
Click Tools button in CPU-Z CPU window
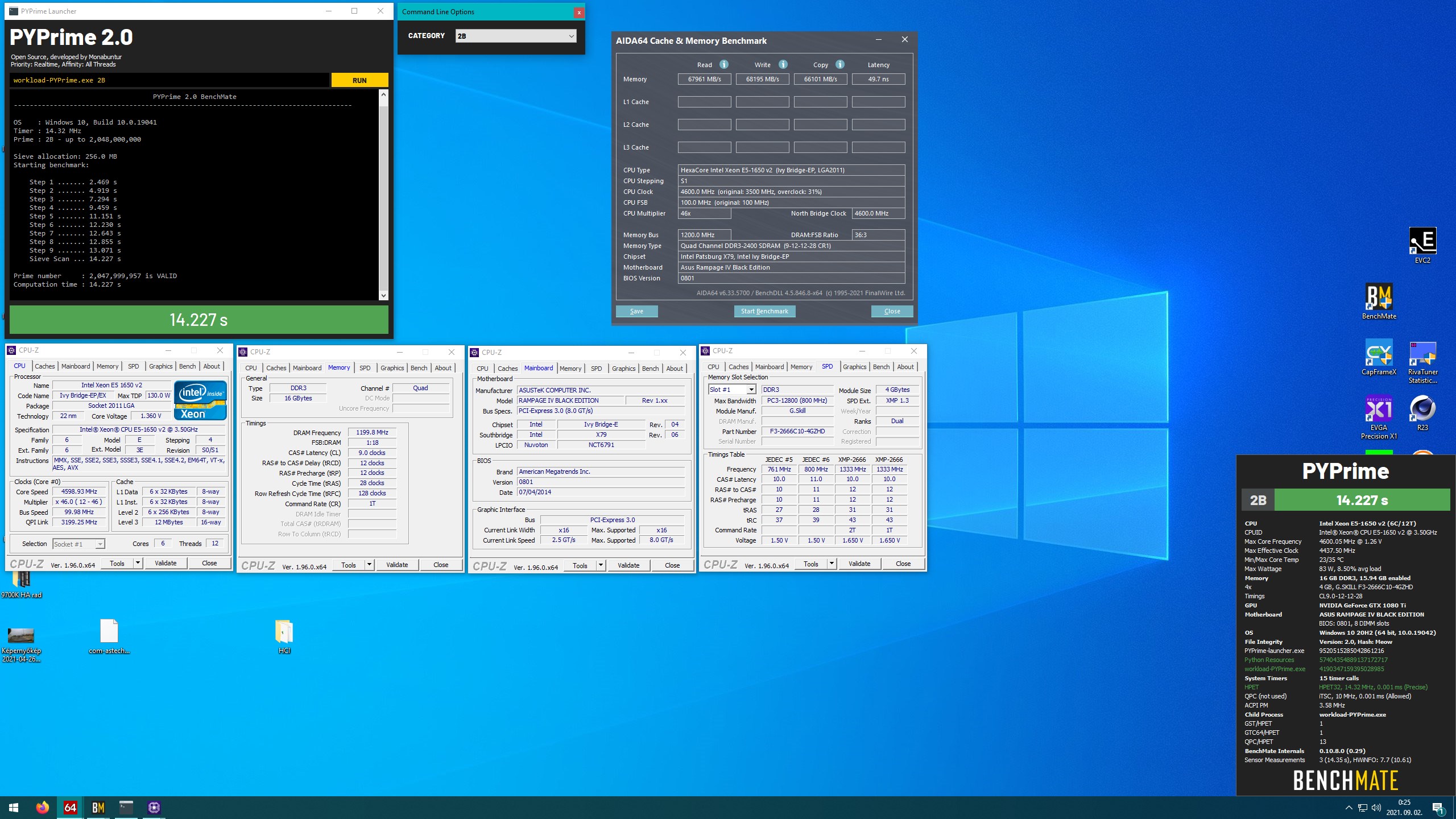click(117, 563)
